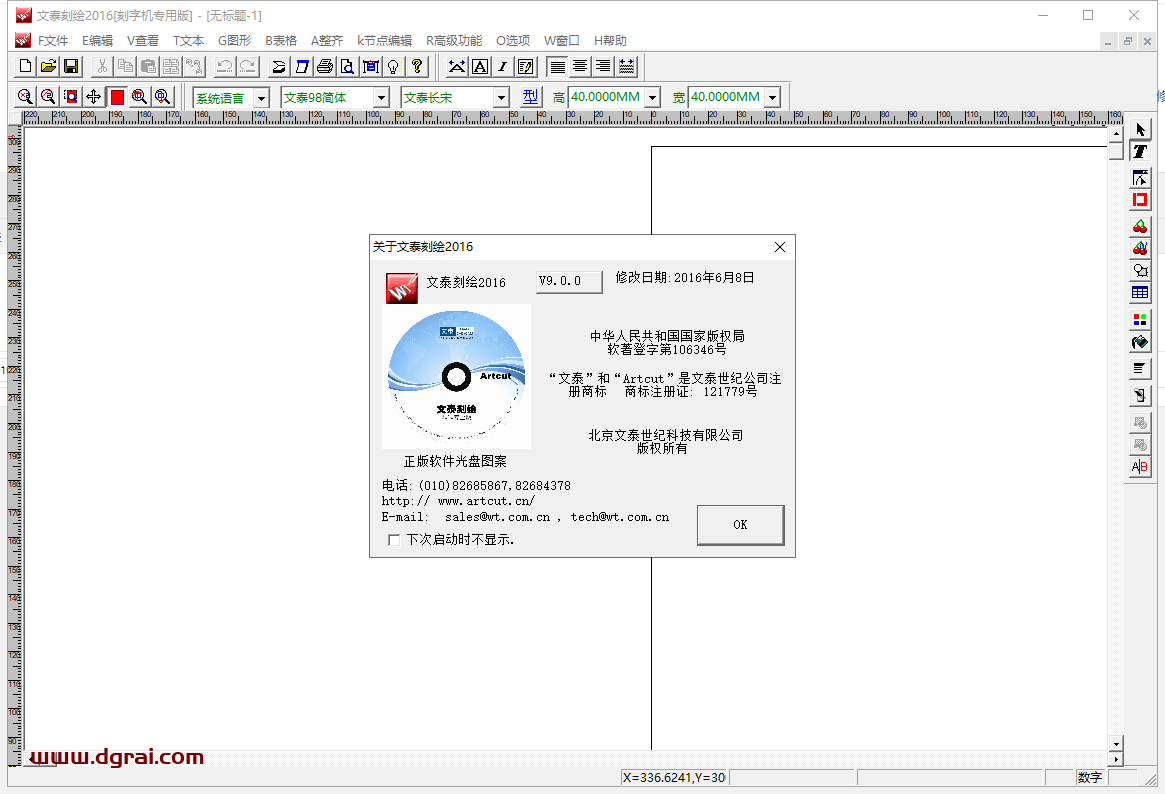Click the www.artcut.cn website address
Screen dimensions: 1165x794
pyautogui.click(x=486, y=501)
